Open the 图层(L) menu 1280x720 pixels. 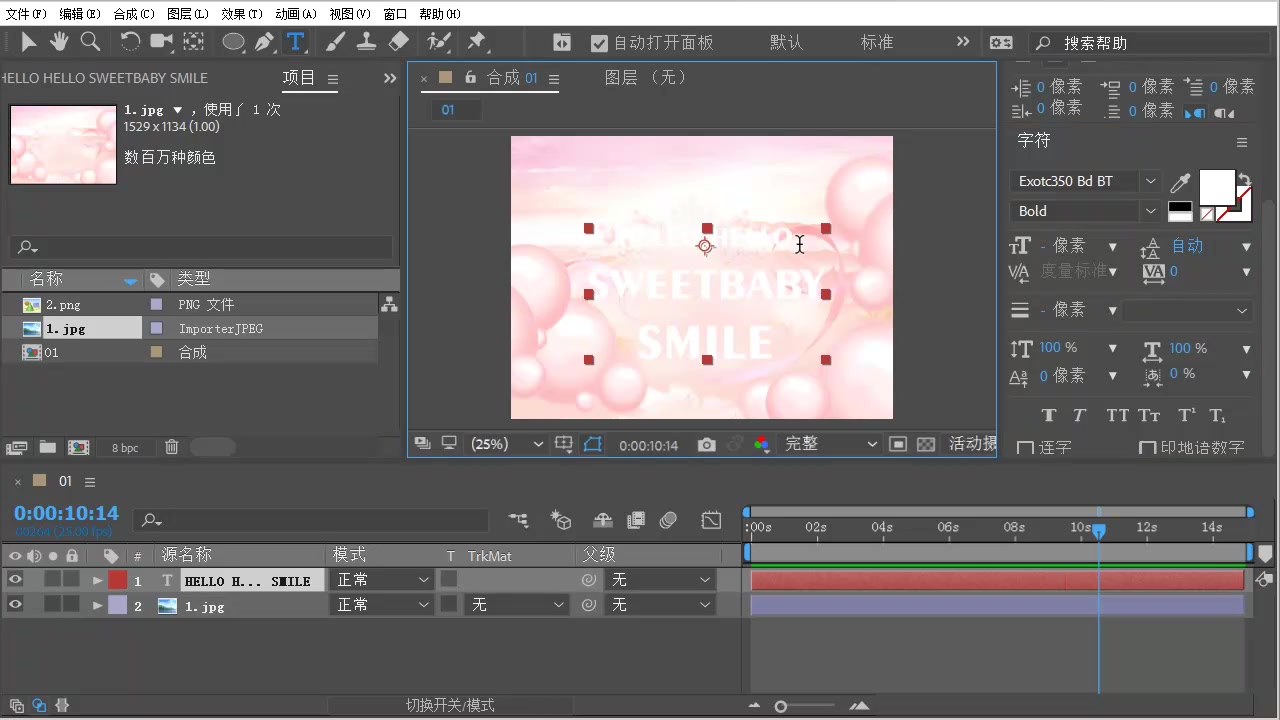click(x=188, y=14)
